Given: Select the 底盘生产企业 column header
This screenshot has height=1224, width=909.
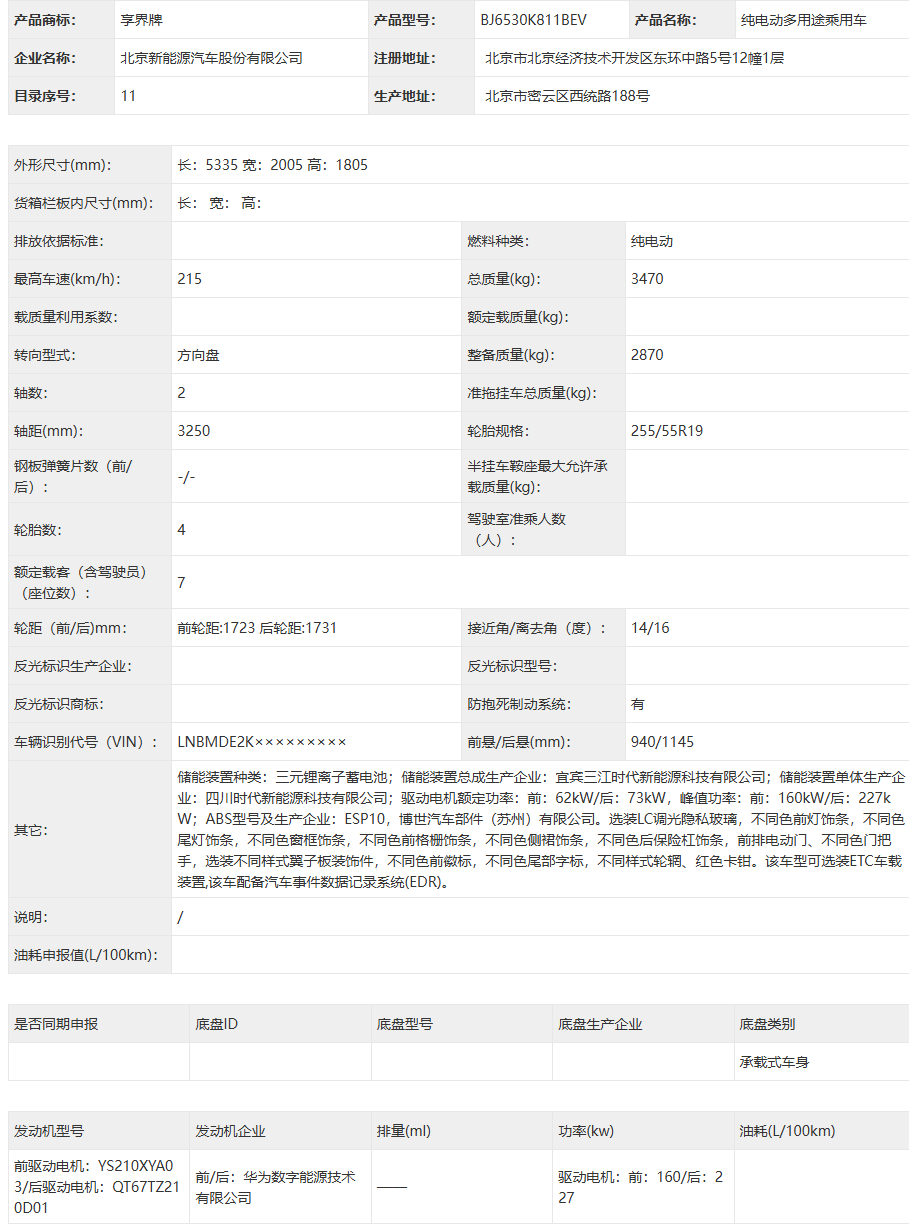Looking at the screenshot, I should point(600,1024).
